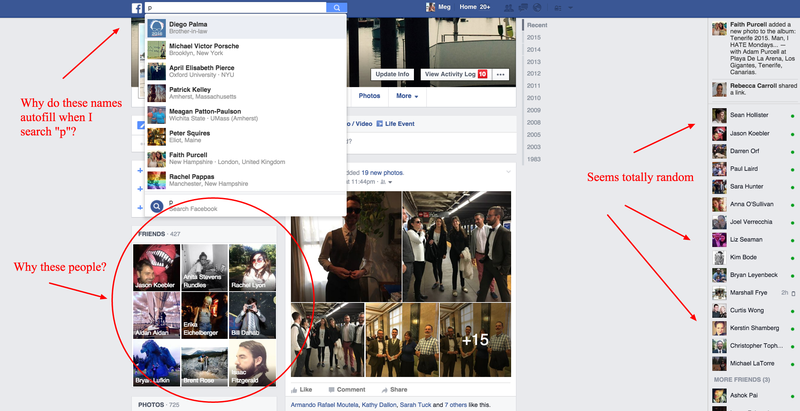Jump to 2015 on timeline

[x=534, y=37]
